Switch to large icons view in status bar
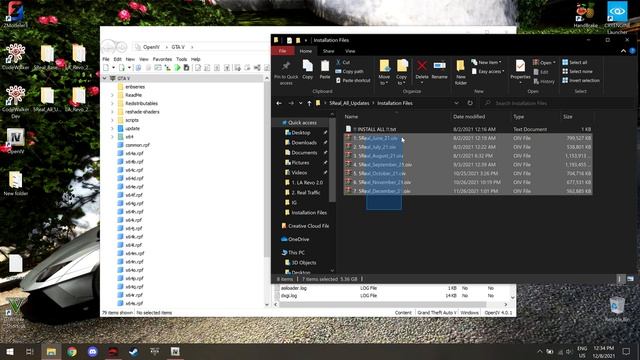This screenshot has width=640, height=360. [631, 279]
